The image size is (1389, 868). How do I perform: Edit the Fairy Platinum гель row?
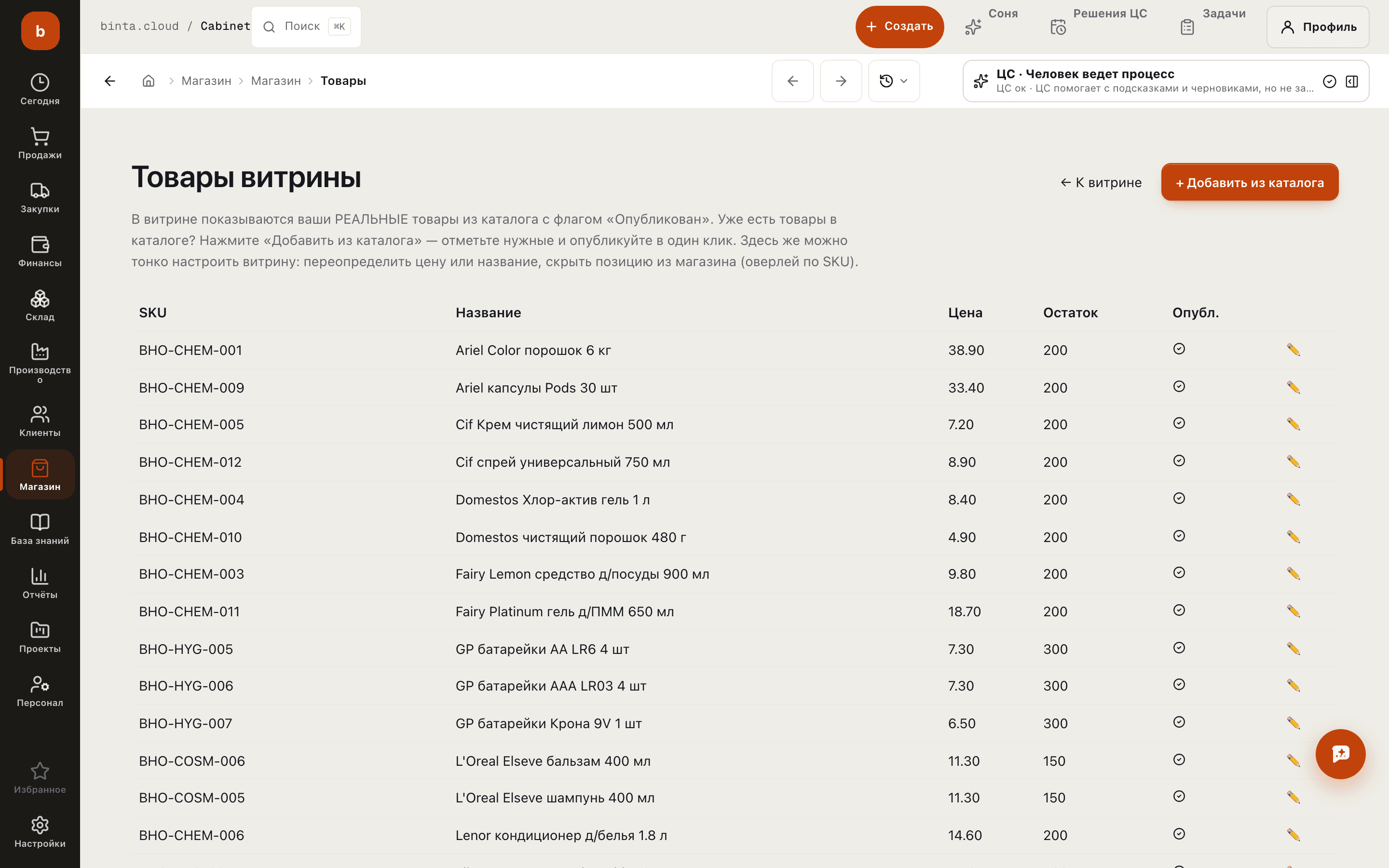click(1293, 611)
